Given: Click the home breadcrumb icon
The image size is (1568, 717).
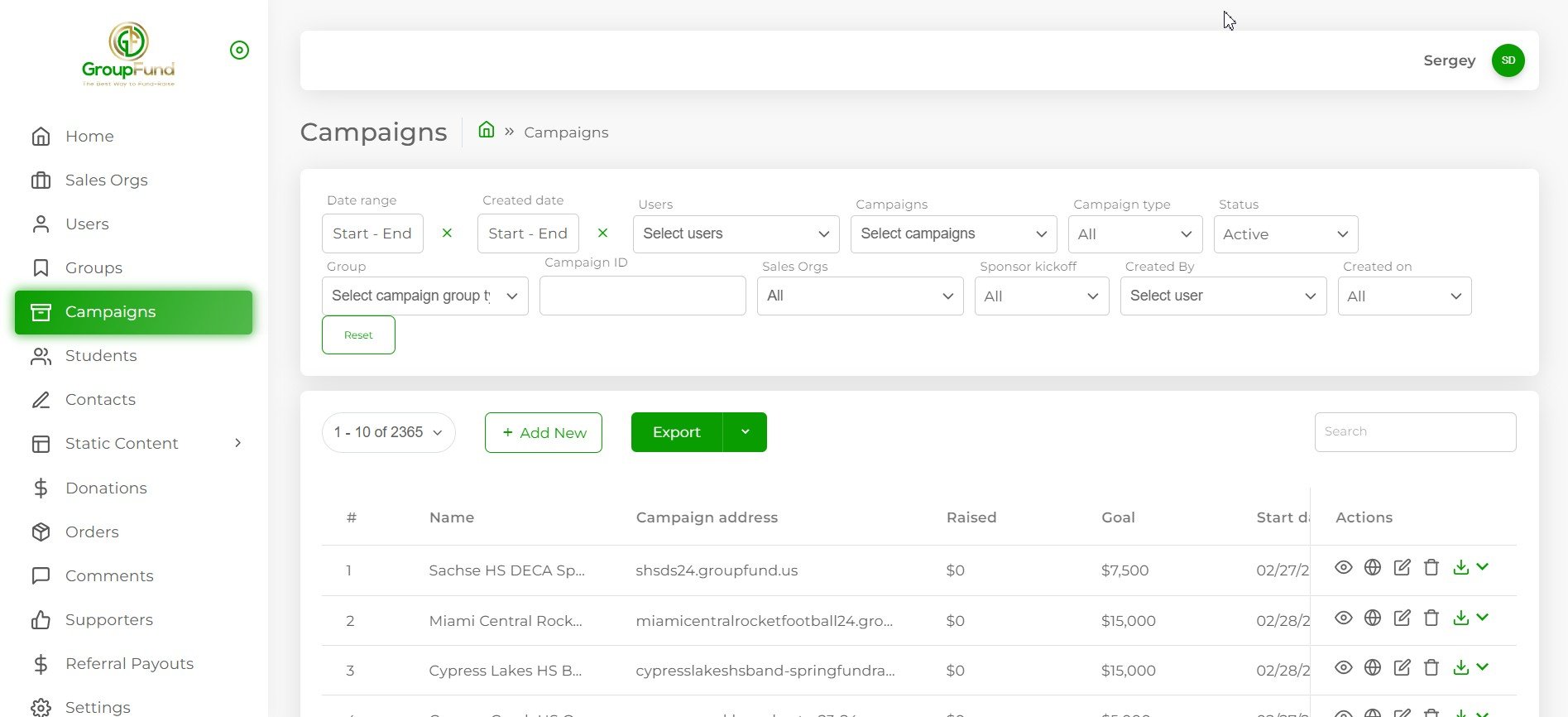Looking at the screenshot, I should [487, 130].
